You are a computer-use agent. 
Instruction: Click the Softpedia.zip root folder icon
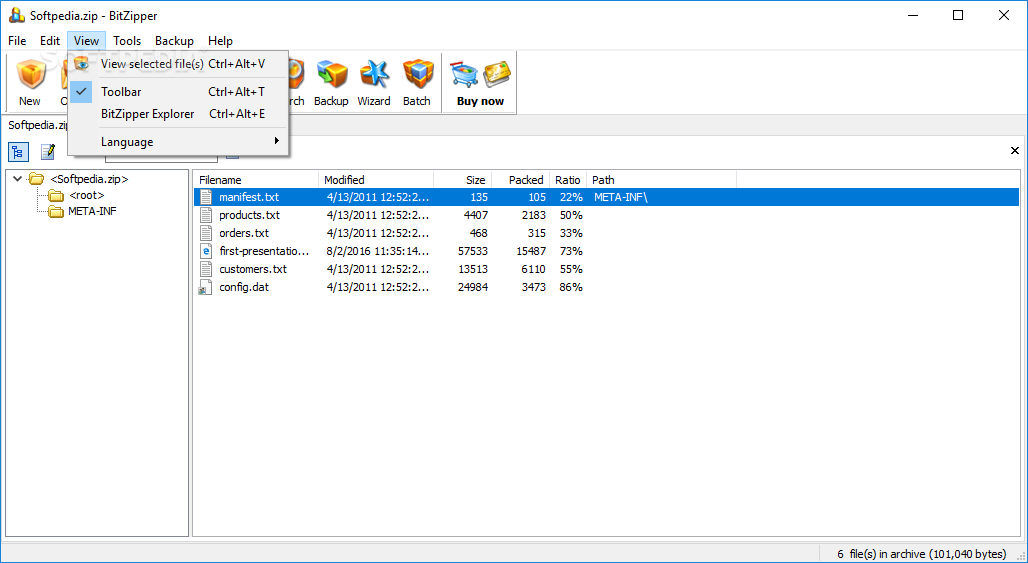[x=36, y=178]
